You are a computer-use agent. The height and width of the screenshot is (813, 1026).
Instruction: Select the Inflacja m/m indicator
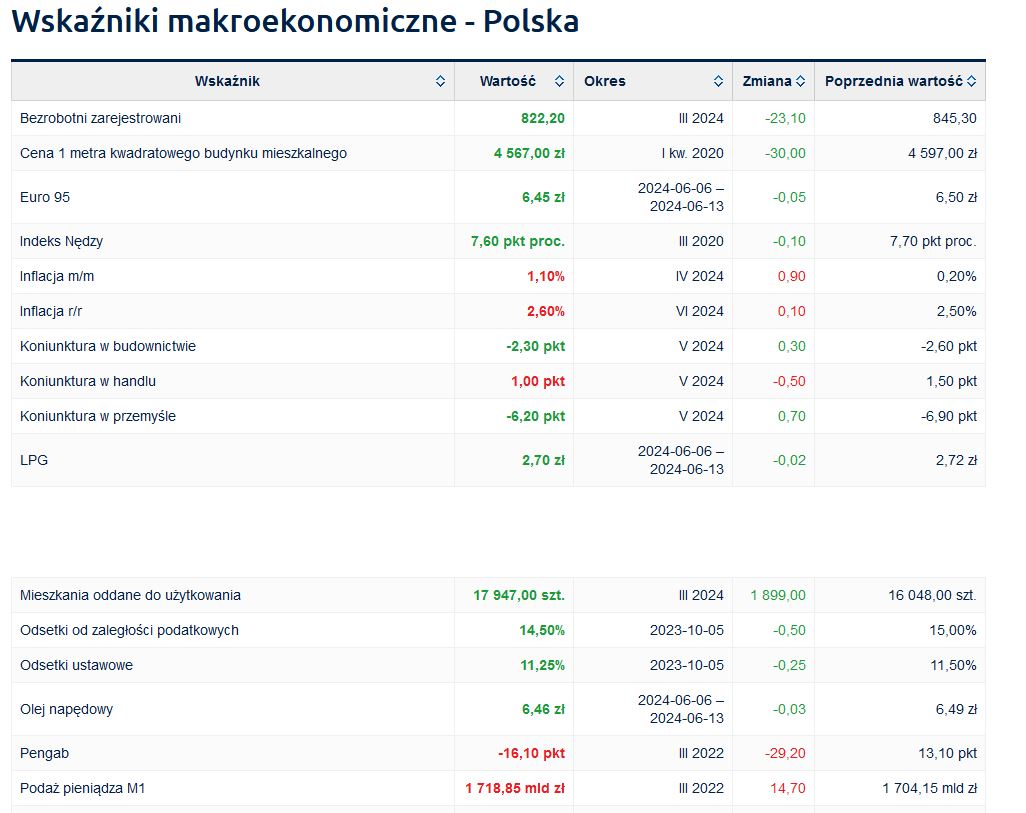coord(57,276)
